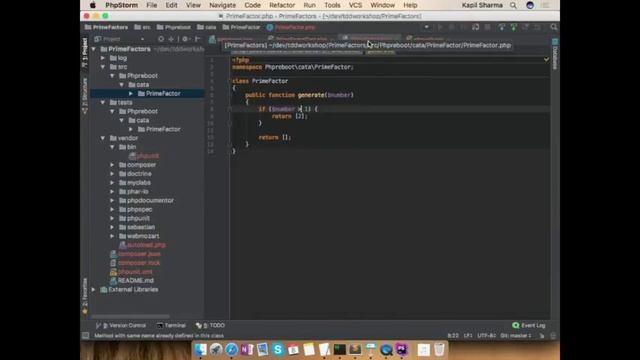Image resolution: width=640 pixels, height=360 pixels.
Task: Click the cata breadcrumb in navigation bar
Action: [207, 27]
